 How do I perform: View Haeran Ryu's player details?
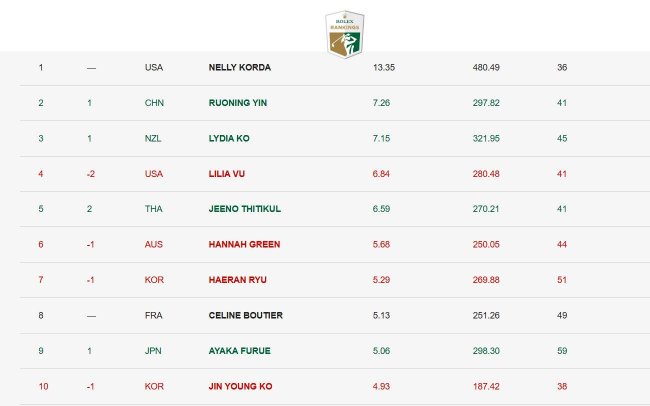tap(238, 280)
